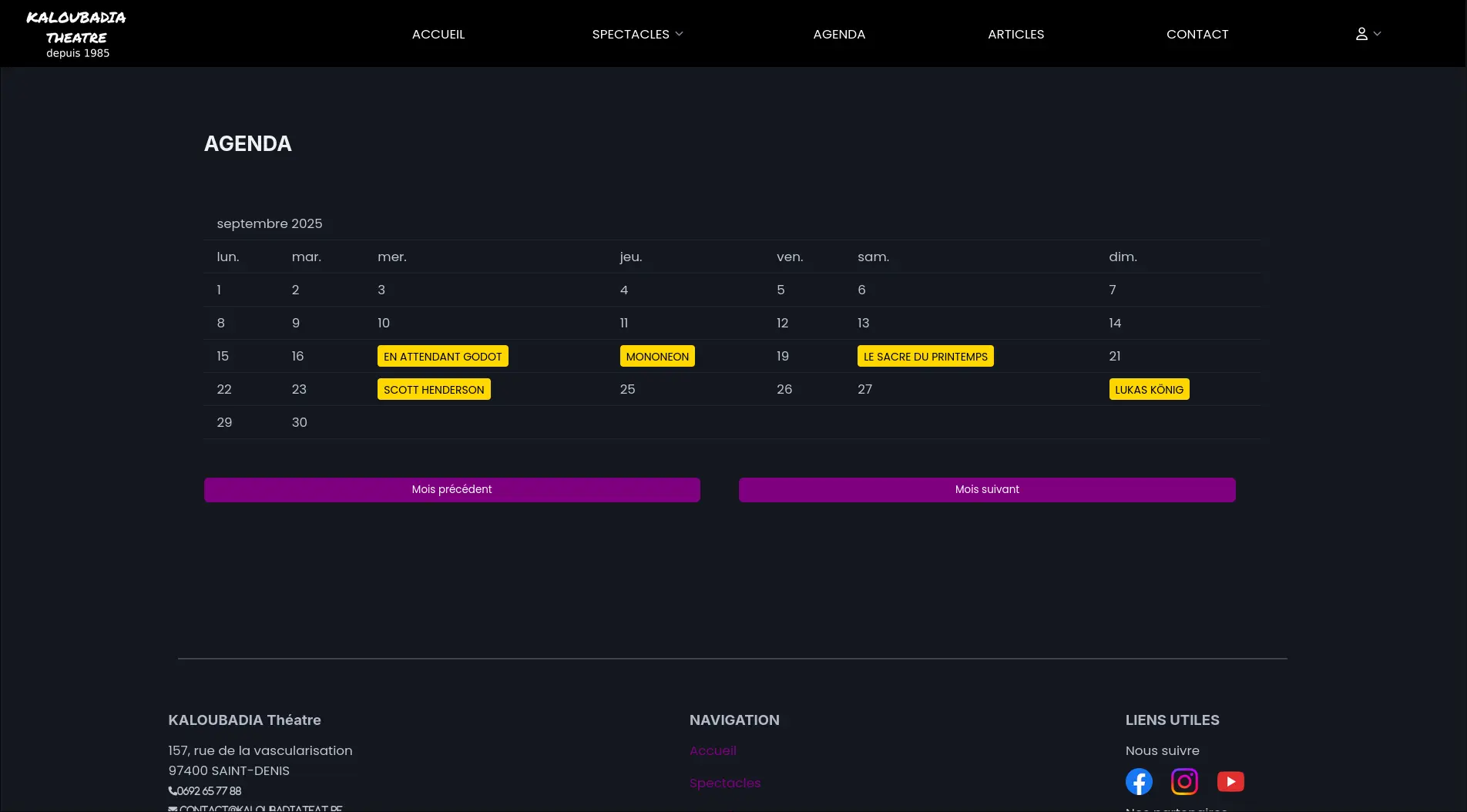Select the ARTICLES menu item
This screenshot has width=1467, height=812.
coord(1015,34)
